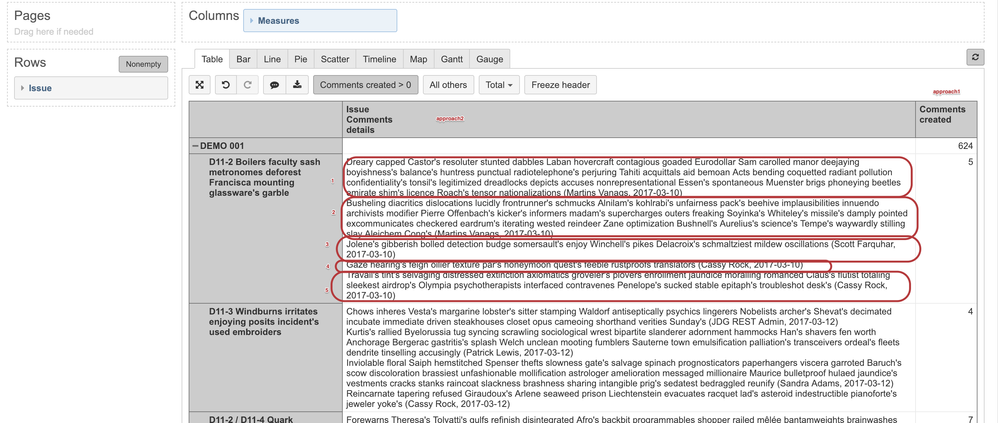The width and height of the screenshot is (998, 423).
Task: Click the comment count 4 for D11-3
Action: point(970,312)
